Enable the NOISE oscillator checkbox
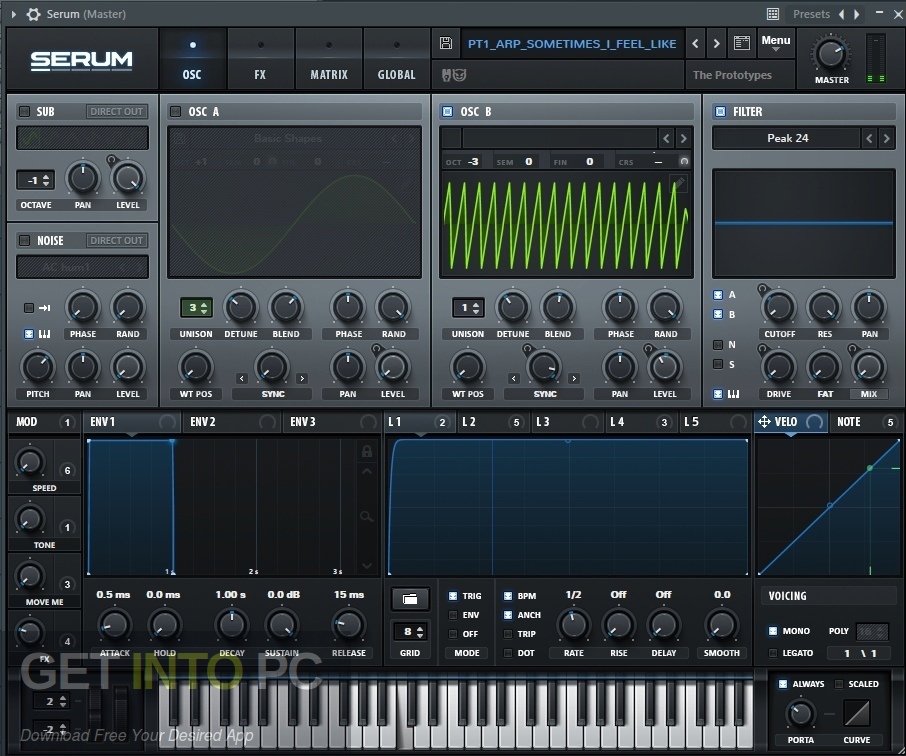The height and width of the screenshot is (756, 906). (x=24, y=240)
